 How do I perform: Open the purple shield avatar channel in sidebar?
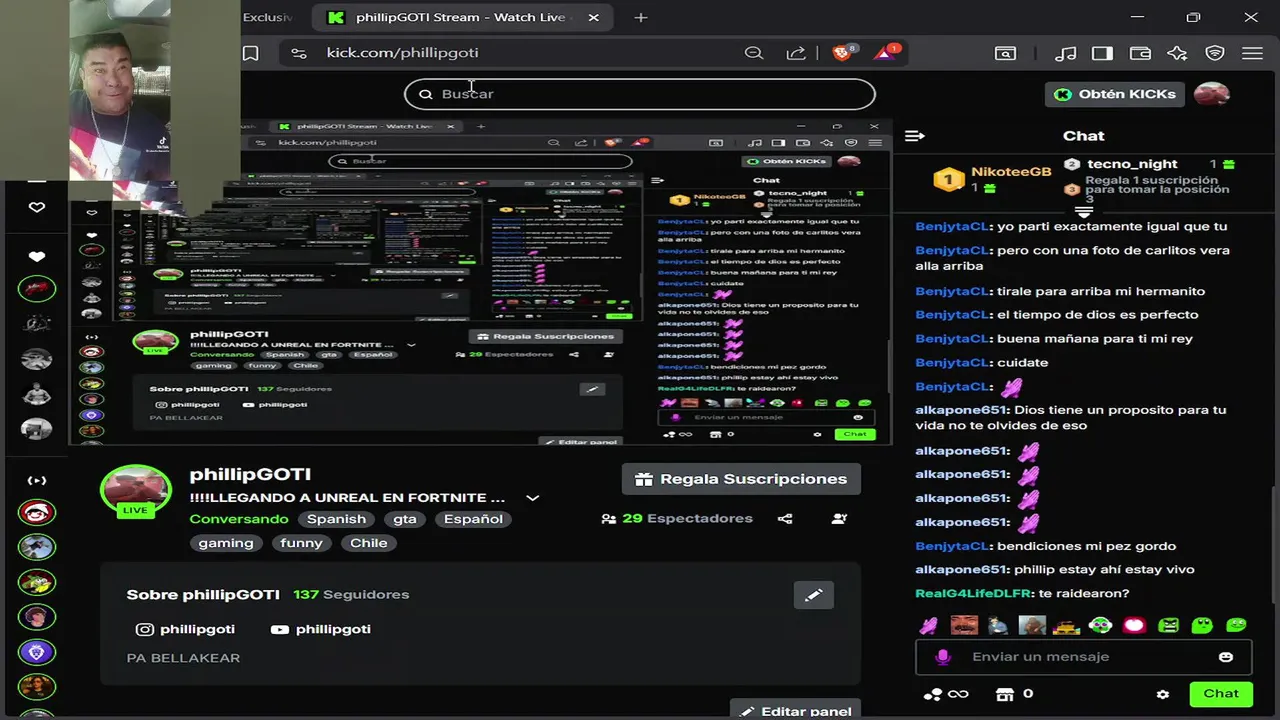pyautogui.click(x=37, y=652)
